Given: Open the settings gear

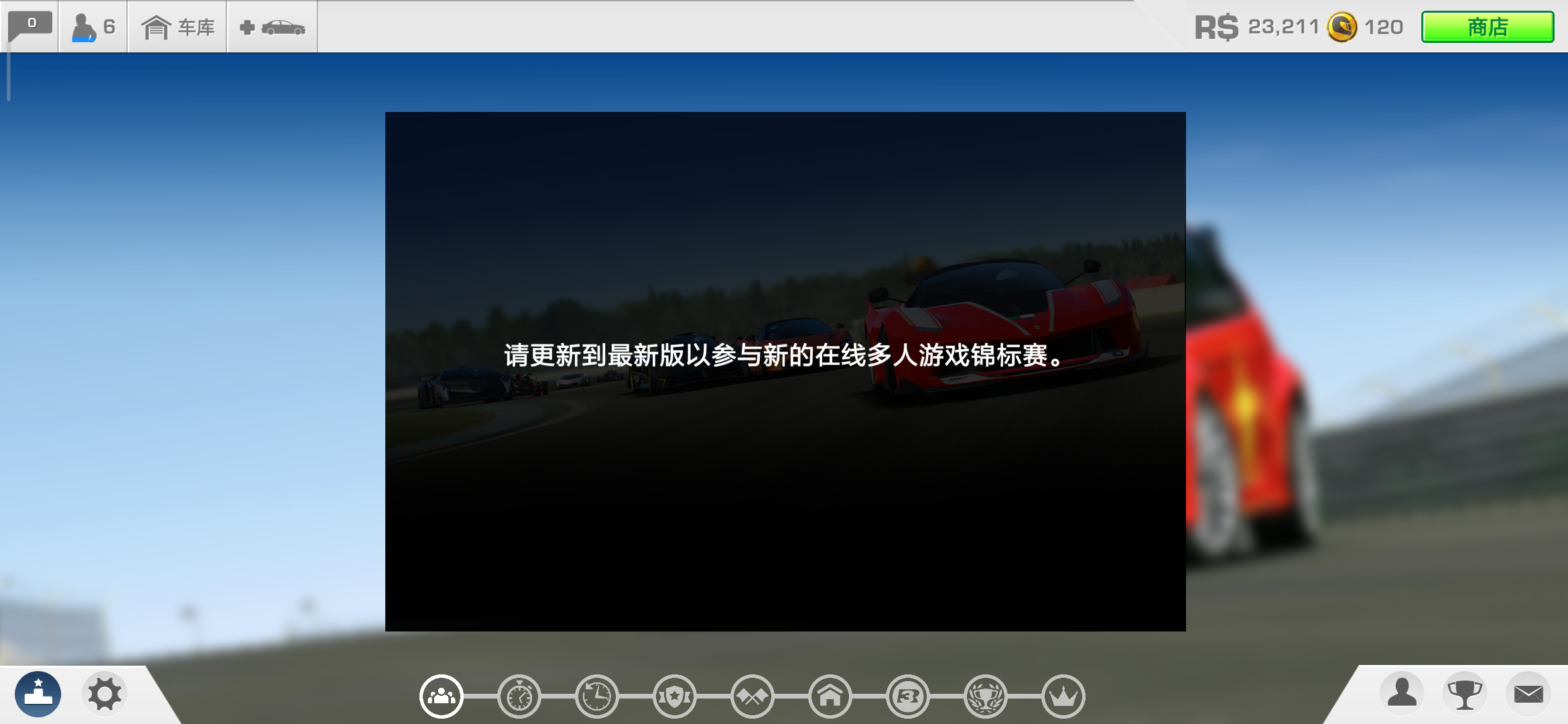Looking at the screenshot, I should pos(105,695).
